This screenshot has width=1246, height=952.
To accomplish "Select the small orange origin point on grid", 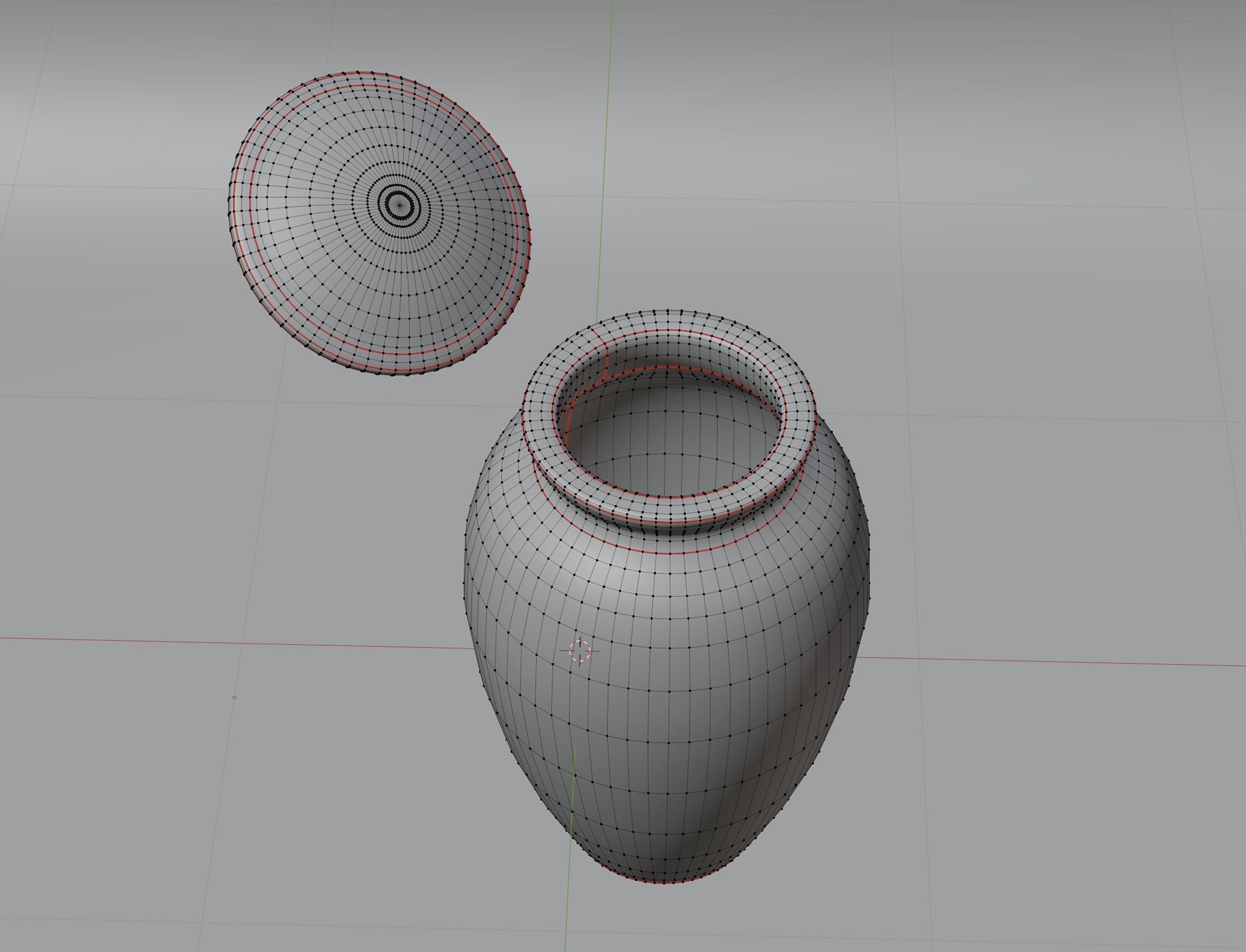I will tap(234, 697).
